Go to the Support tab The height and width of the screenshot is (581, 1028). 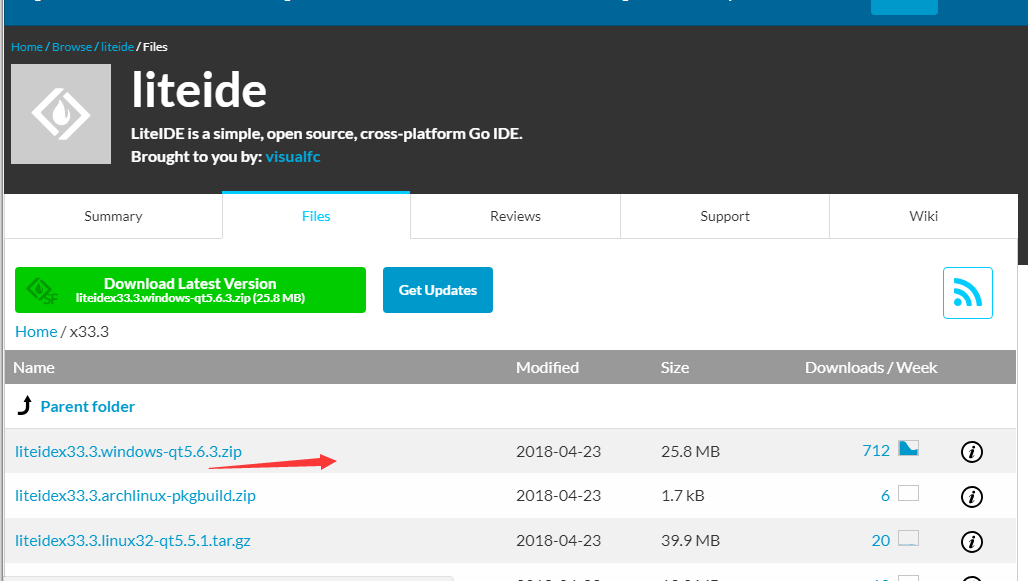tap(725, 216)
